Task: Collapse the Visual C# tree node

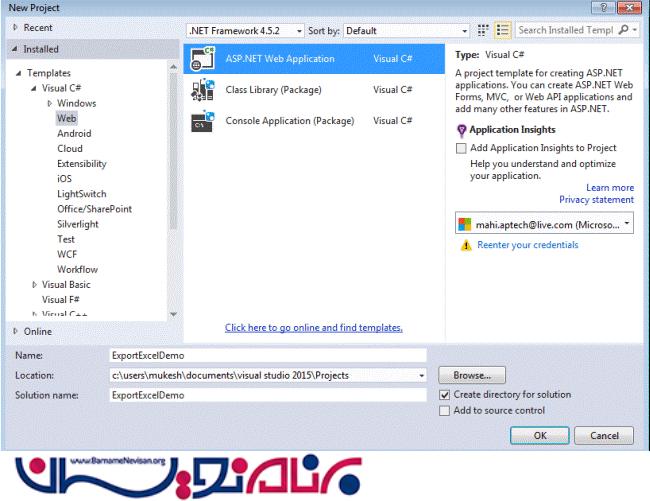Action: tap(34, 88)
